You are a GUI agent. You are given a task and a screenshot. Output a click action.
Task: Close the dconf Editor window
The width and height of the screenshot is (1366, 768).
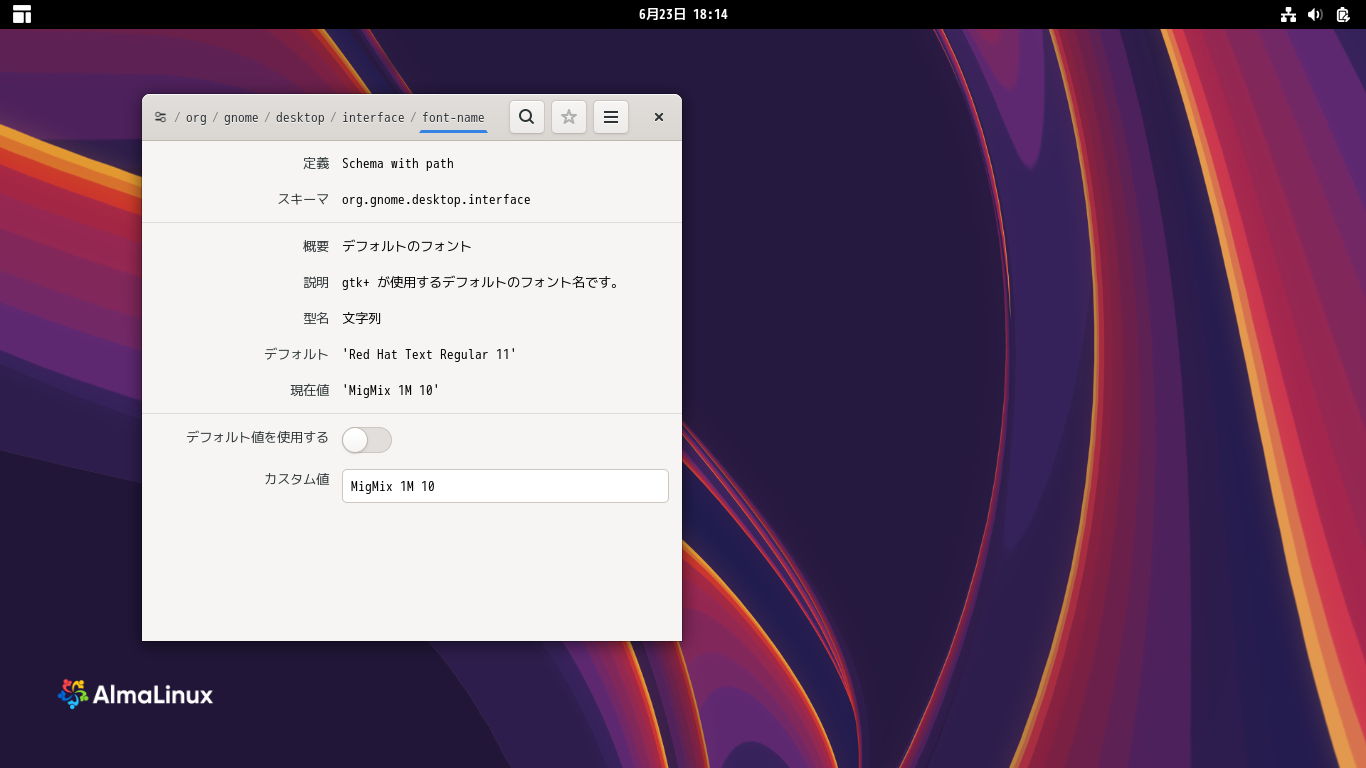tap(658, 117)
